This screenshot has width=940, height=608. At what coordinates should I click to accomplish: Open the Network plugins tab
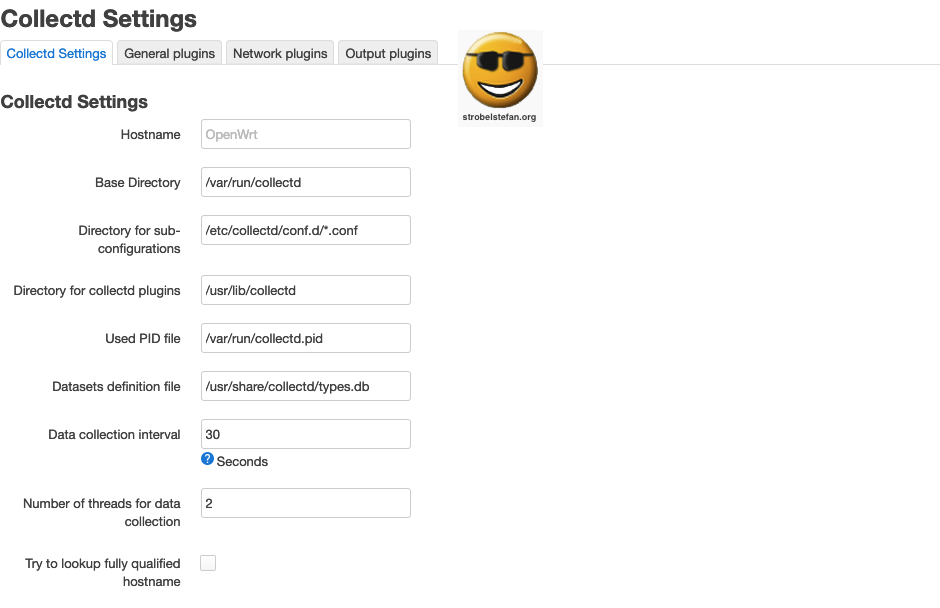[280, 53]
